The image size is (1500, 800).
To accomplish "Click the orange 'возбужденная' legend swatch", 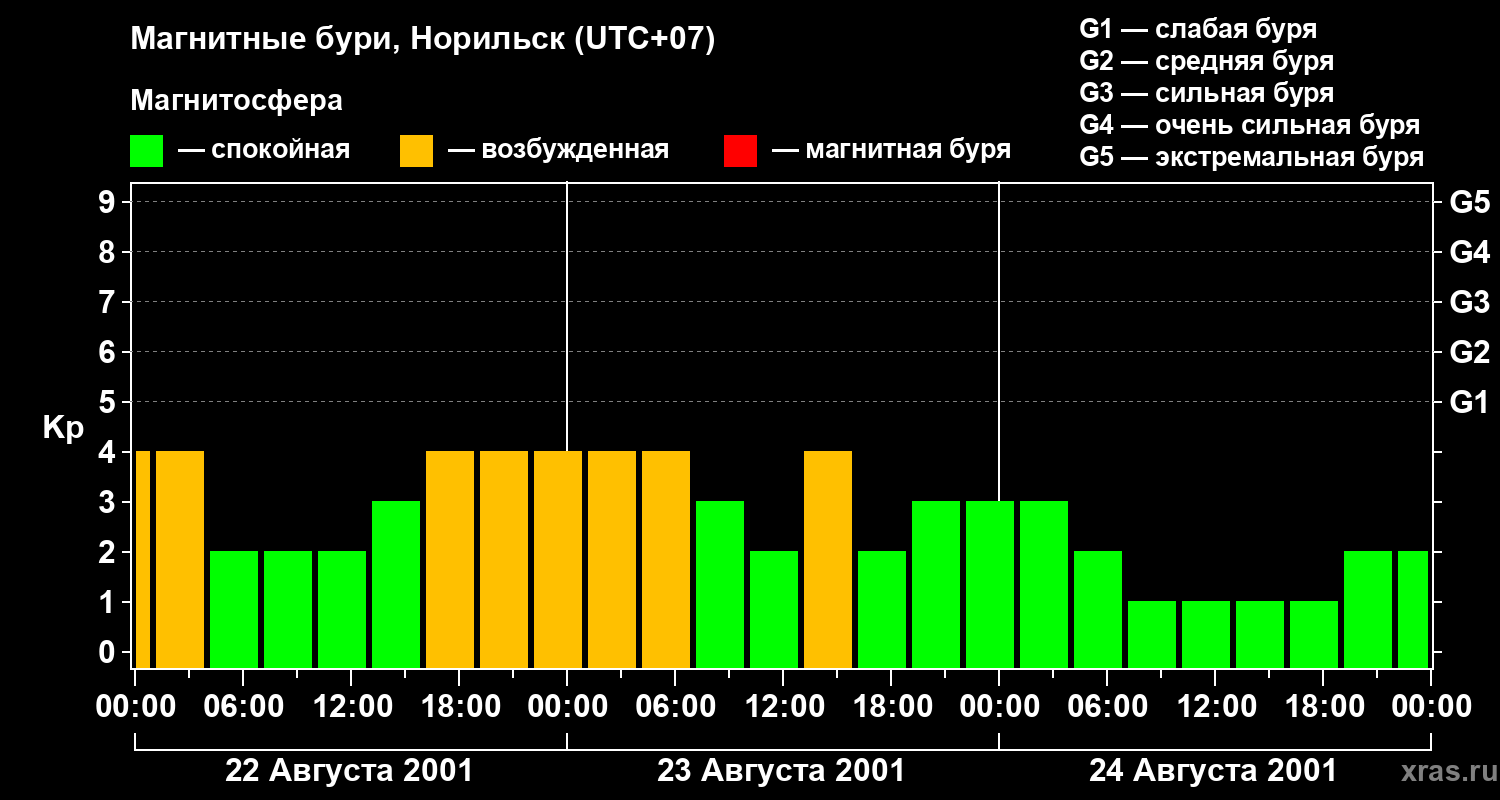I will coord(416,151).
